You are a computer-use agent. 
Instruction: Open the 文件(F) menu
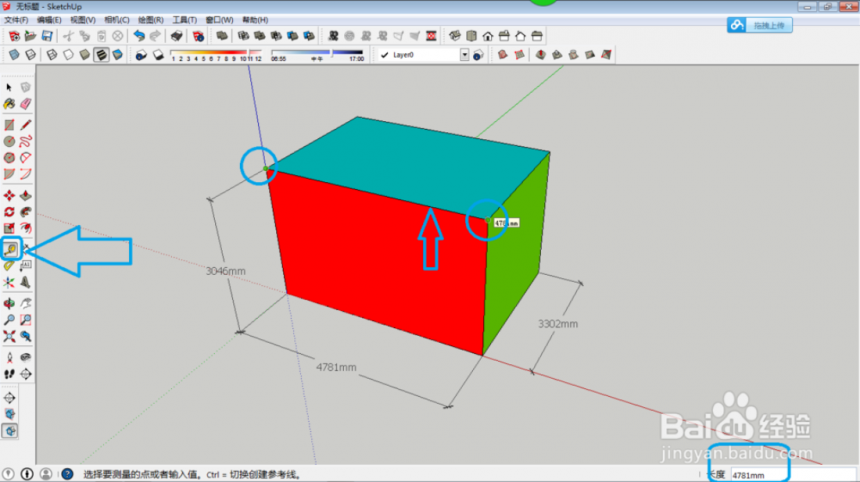(16, 20)
